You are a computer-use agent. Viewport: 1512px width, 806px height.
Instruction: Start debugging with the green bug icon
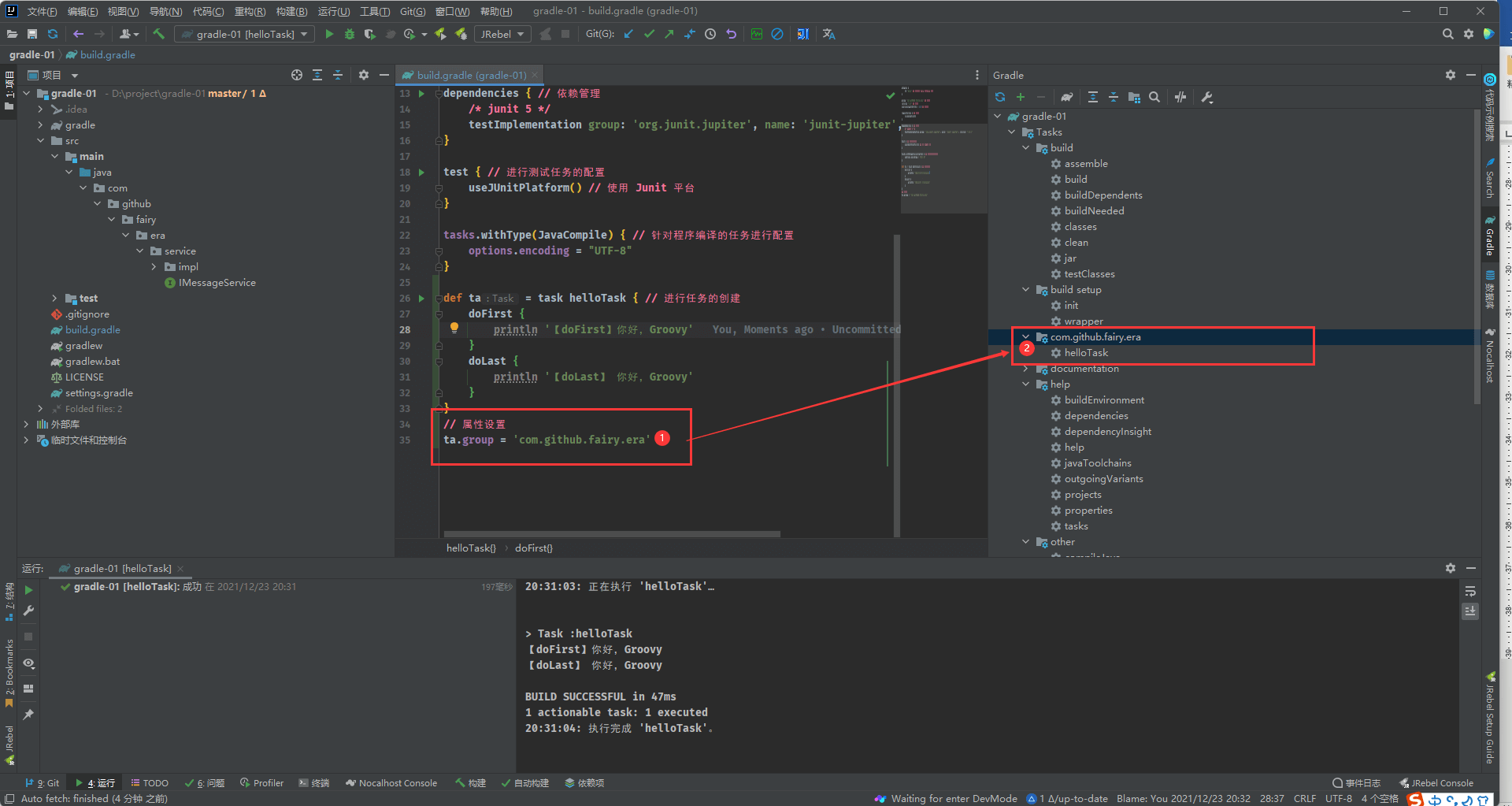[x=350, y=34]
